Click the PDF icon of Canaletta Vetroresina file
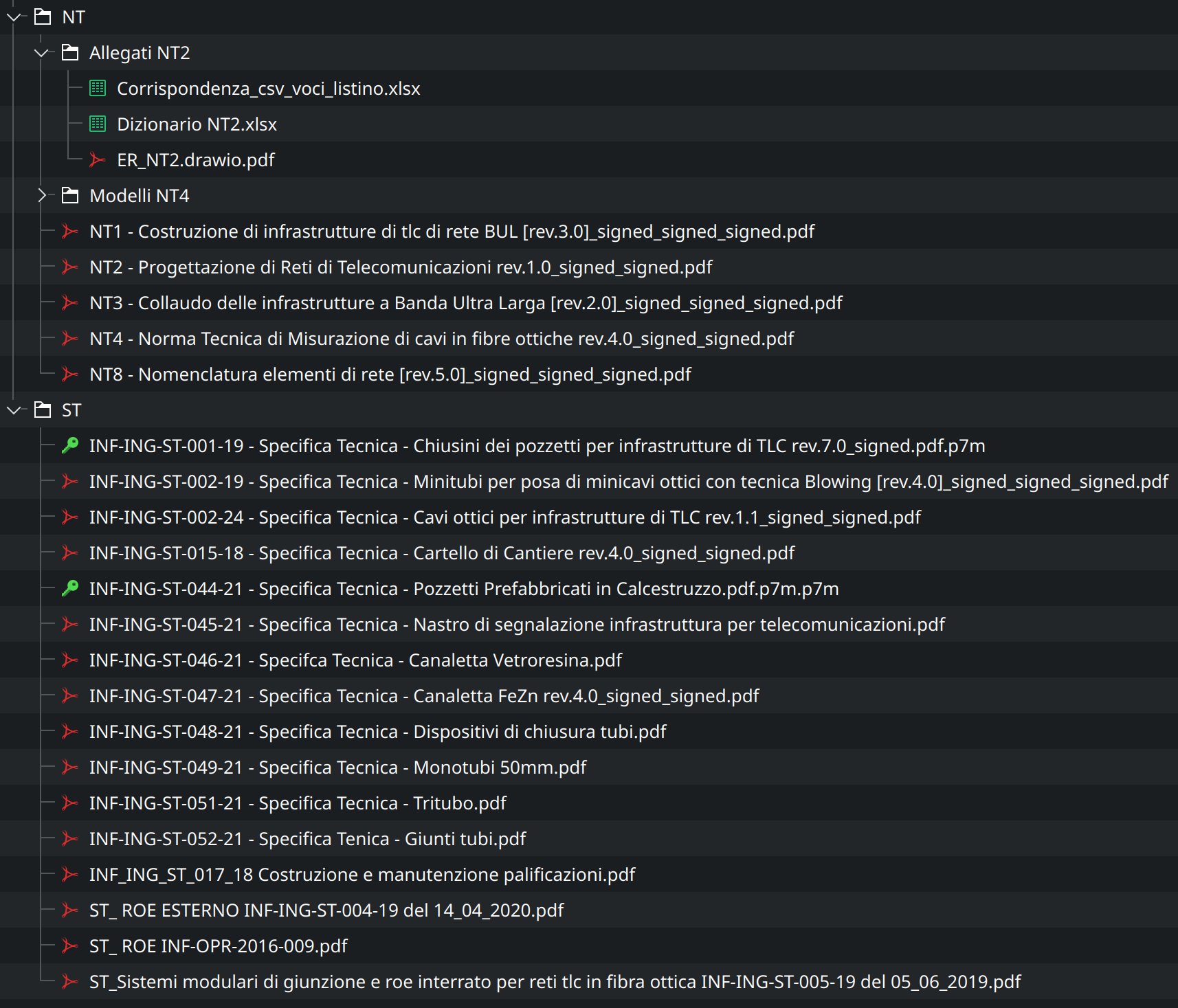 70,660
